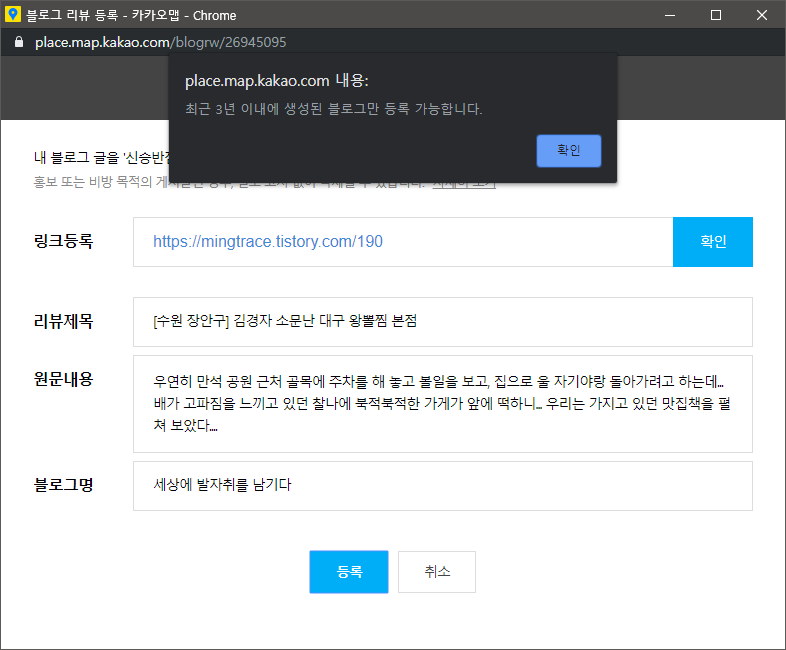Focus the 링크등록 URL input field

pos(403,242)
